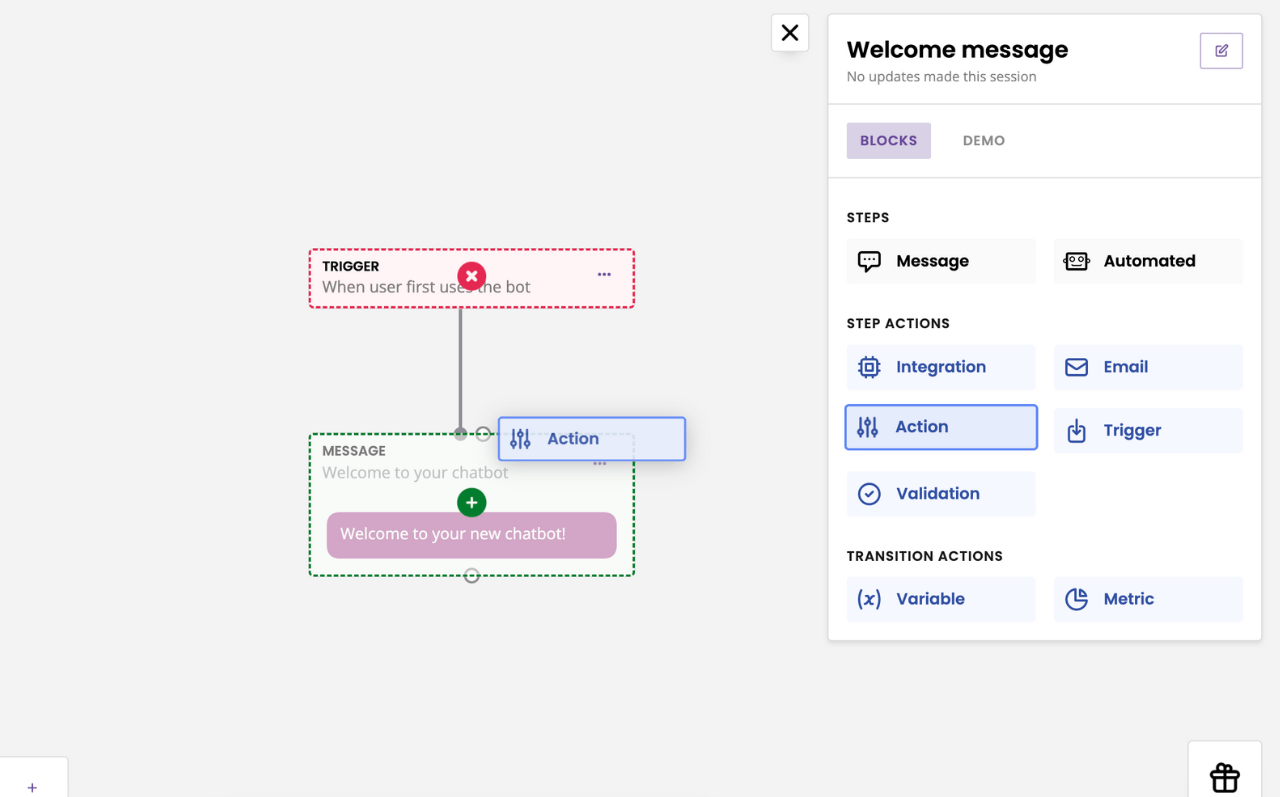Viewport: 1280px width, 797px height.
Task: Choose the Email step action
Action: click(x=1148, y=367)
